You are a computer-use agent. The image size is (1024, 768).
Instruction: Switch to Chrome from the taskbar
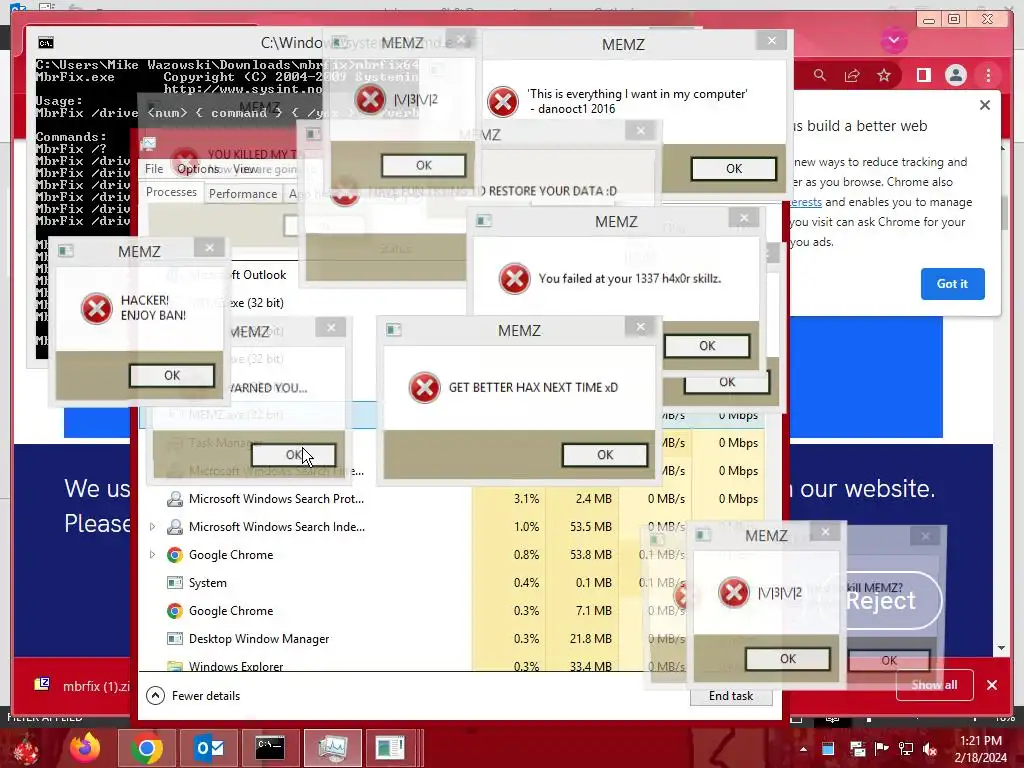pyautogui.click(x=146, y=748)
